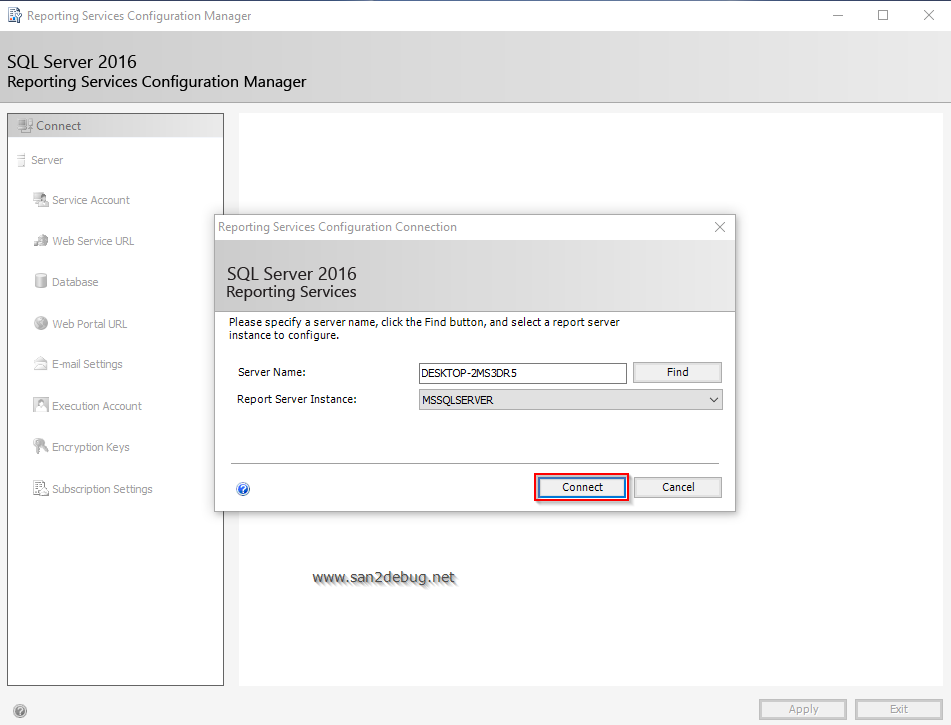
Task: Select the Web Portal URL icon
Action: click(x=40, y=323)
